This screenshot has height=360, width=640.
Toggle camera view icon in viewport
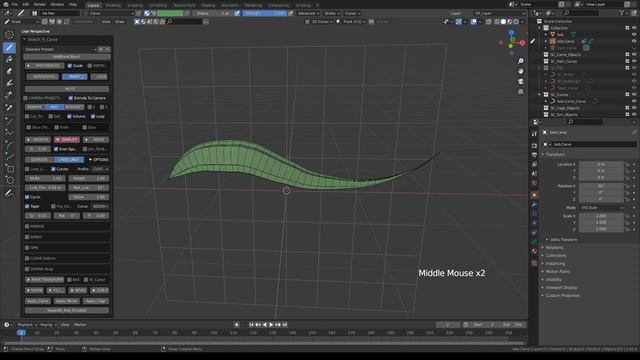point(521,81)
